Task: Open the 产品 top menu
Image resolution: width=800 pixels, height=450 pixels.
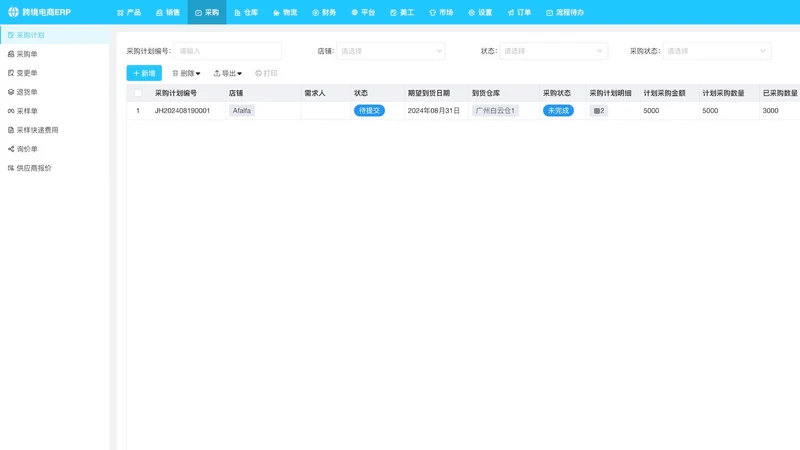Action: [x=129, y=12]
